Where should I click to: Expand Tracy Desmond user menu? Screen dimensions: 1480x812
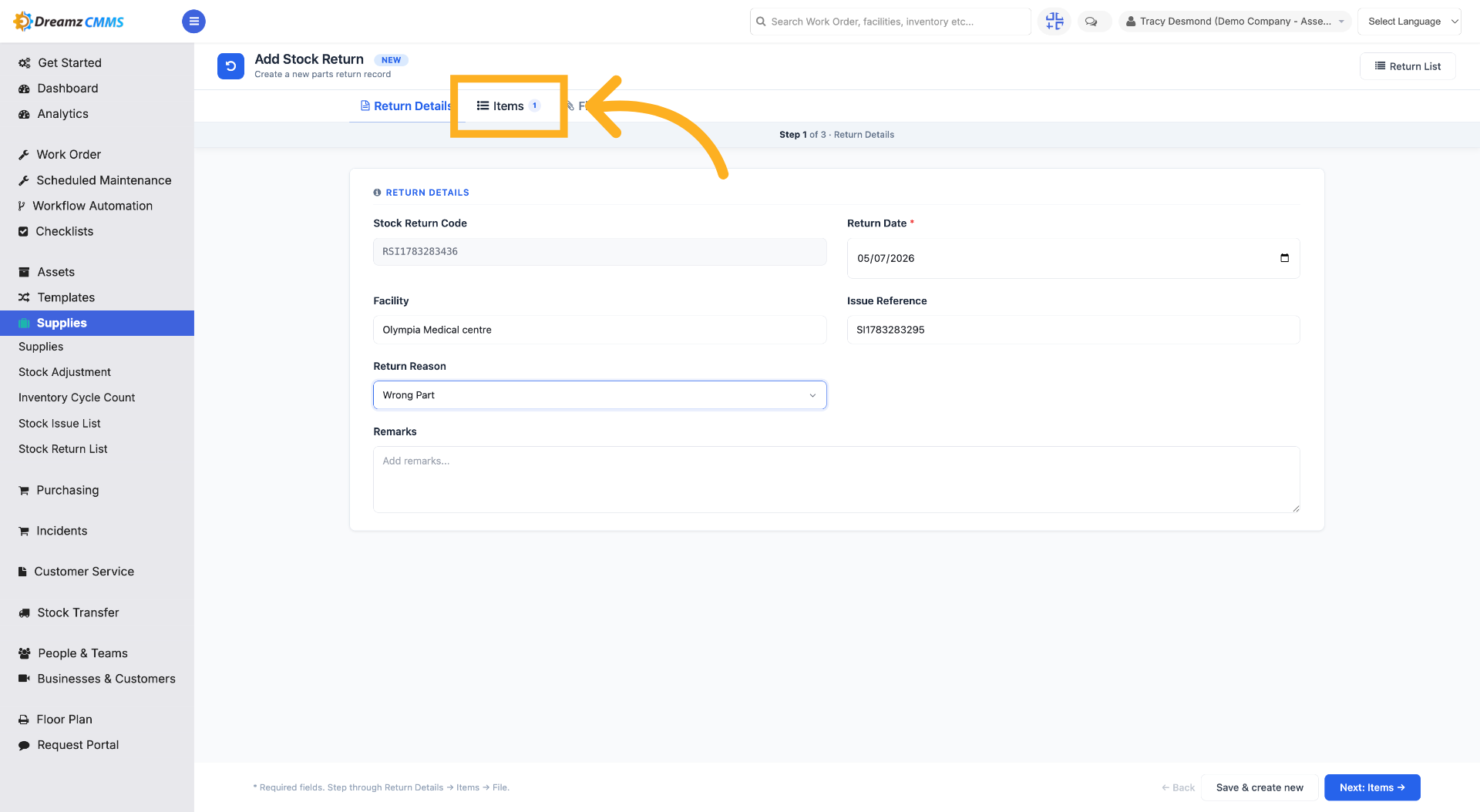pos(1235,22)
